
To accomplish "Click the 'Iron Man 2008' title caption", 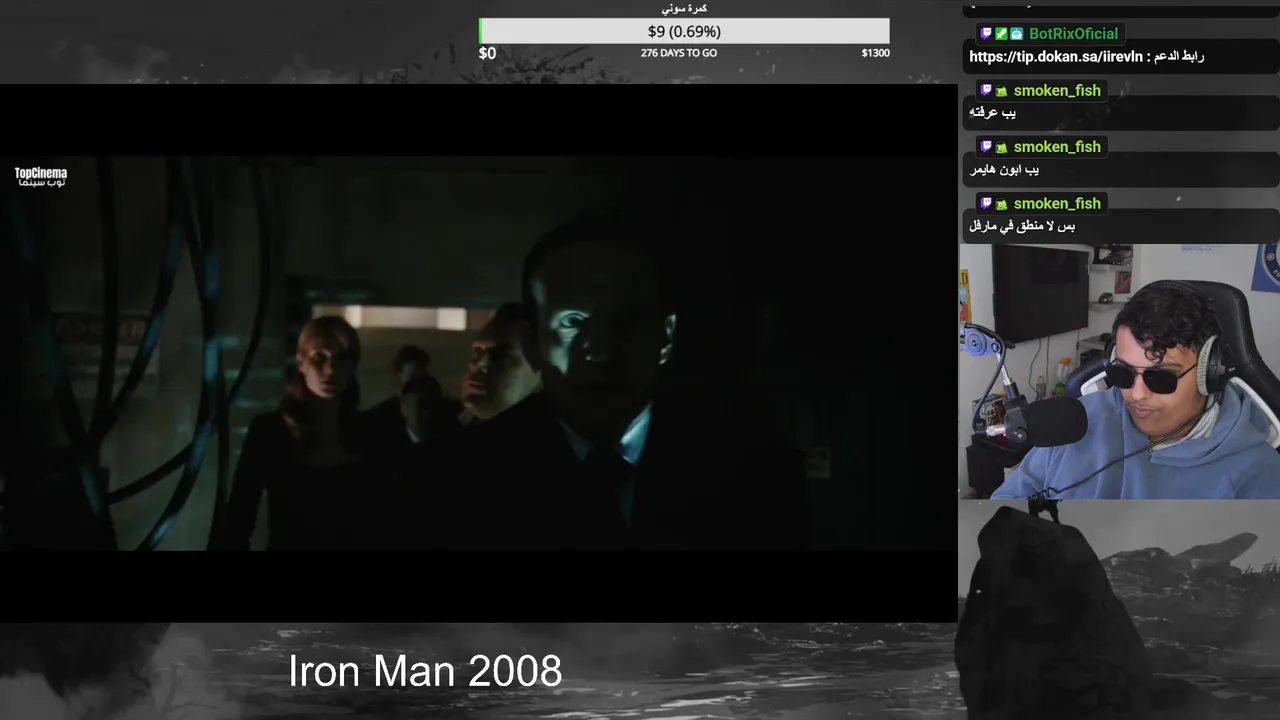I will pos(425,671).
